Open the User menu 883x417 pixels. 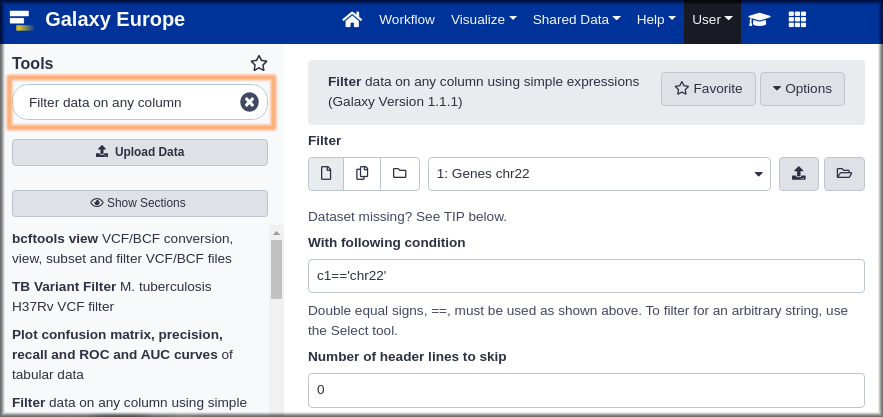(712, 20)
